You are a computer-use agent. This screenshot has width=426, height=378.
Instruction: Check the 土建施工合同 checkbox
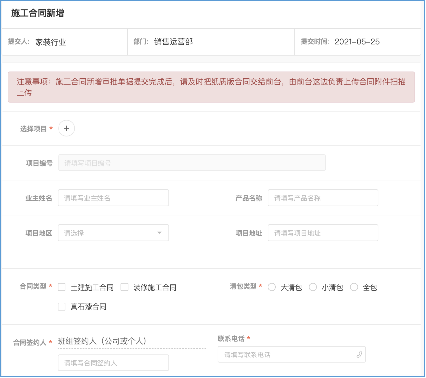62,287
